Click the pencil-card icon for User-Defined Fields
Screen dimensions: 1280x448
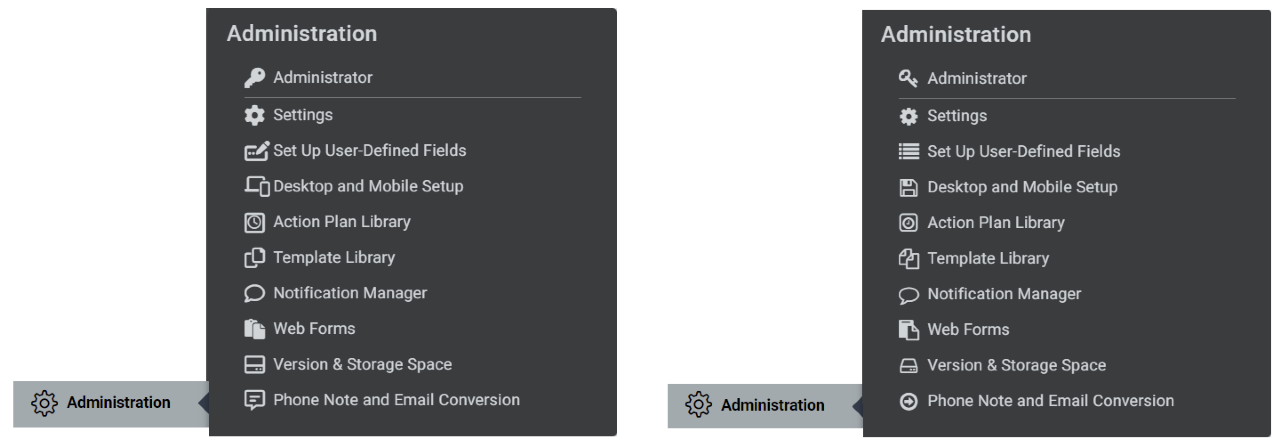coord(256,151)
